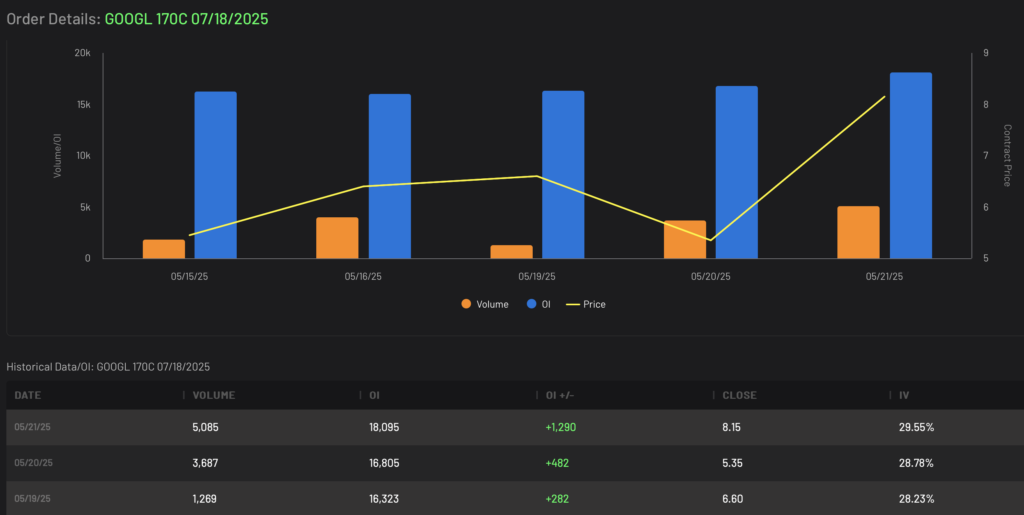This screenshot has width=1024, height=515.
Task: Click the 05/16/25 orange volume bar
Action: click(x=338, y=238)
